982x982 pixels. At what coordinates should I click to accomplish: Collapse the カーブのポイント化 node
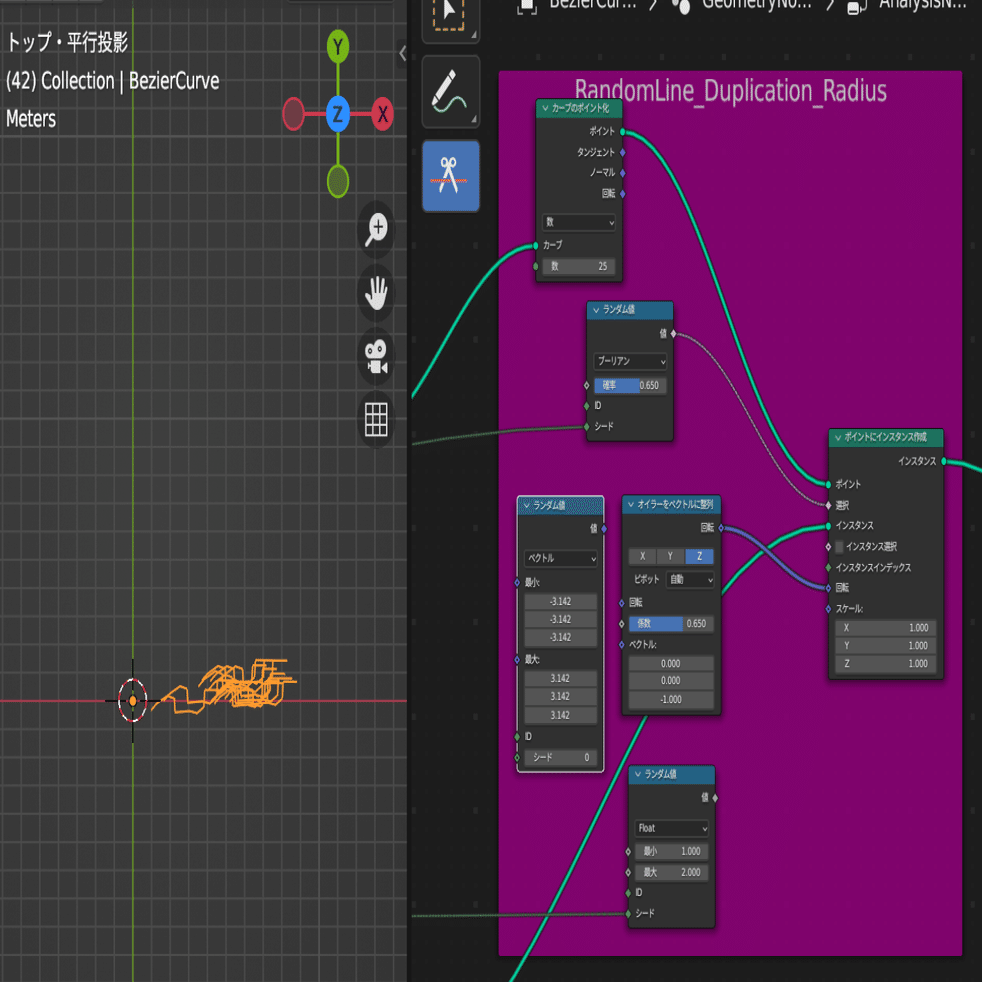click(x=545, y=108)
